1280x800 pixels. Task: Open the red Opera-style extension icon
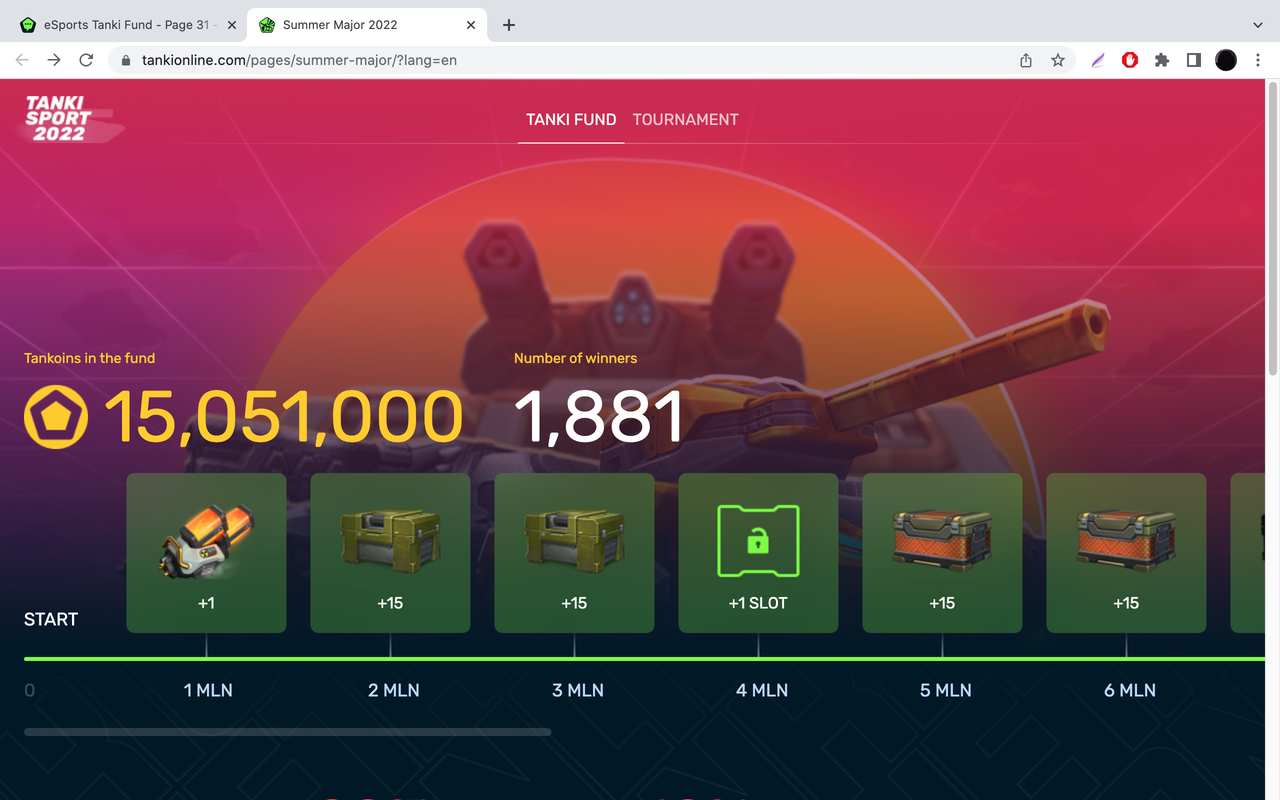[1130, 60]
